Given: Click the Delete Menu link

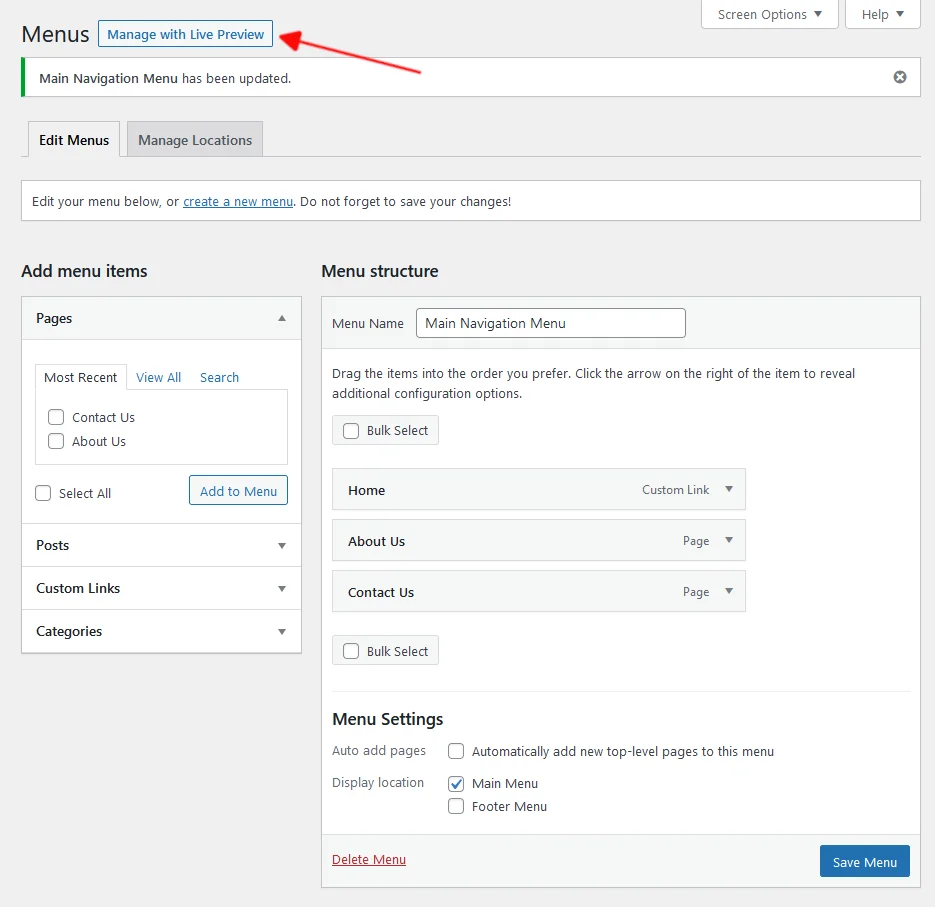Looking at the screenshot, I should tap(369, 859).
